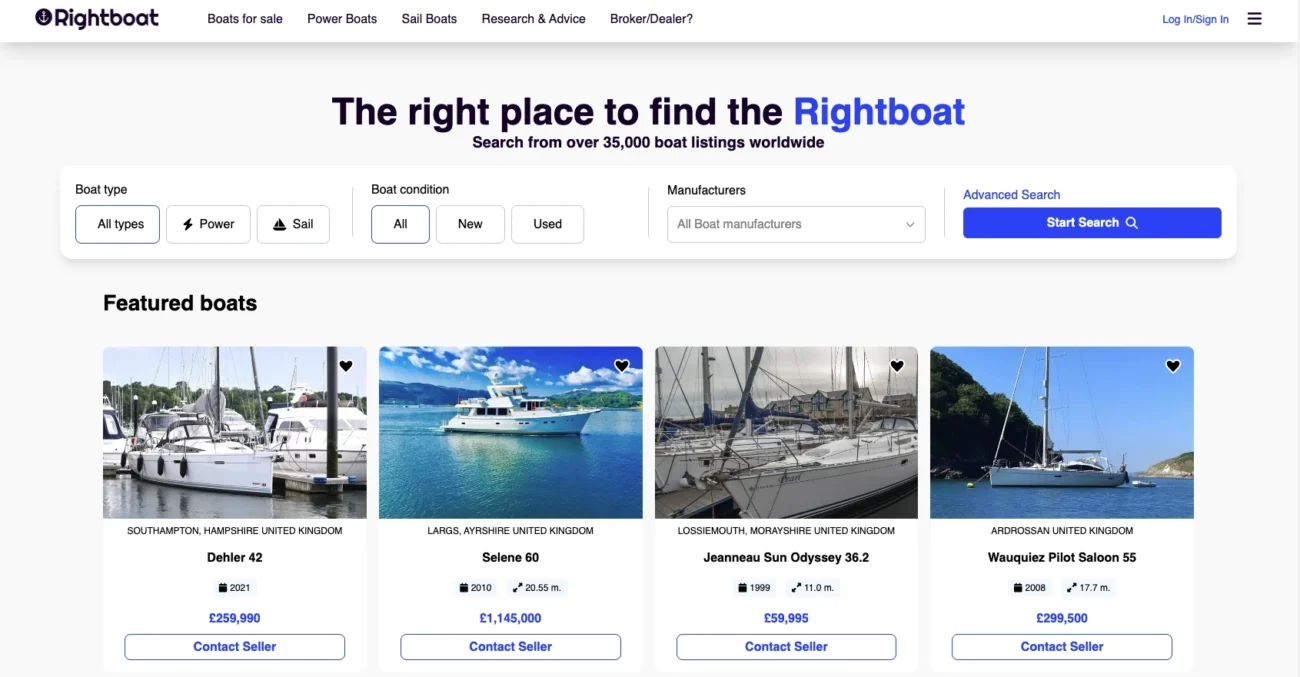Click the sailboat icon on the Sail filter
This screenshot has height=677, width=1300.
280,224
